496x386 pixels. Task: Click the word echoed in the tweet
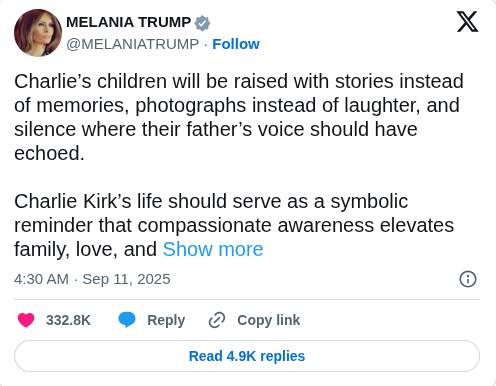(x=49, y=153)
